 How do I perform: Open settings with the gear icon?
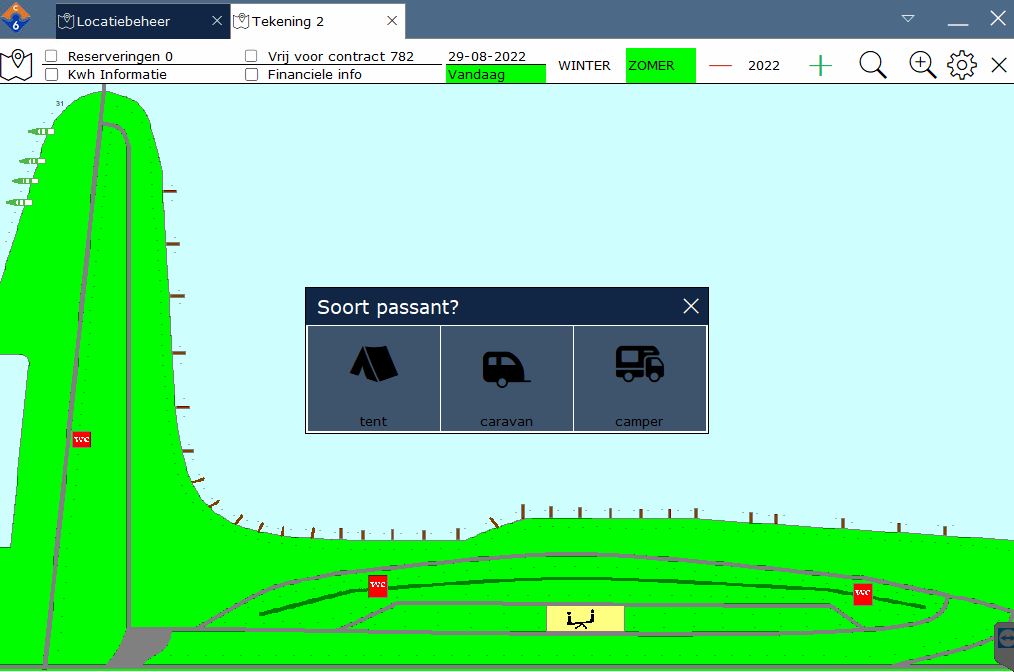pos(961,66)
